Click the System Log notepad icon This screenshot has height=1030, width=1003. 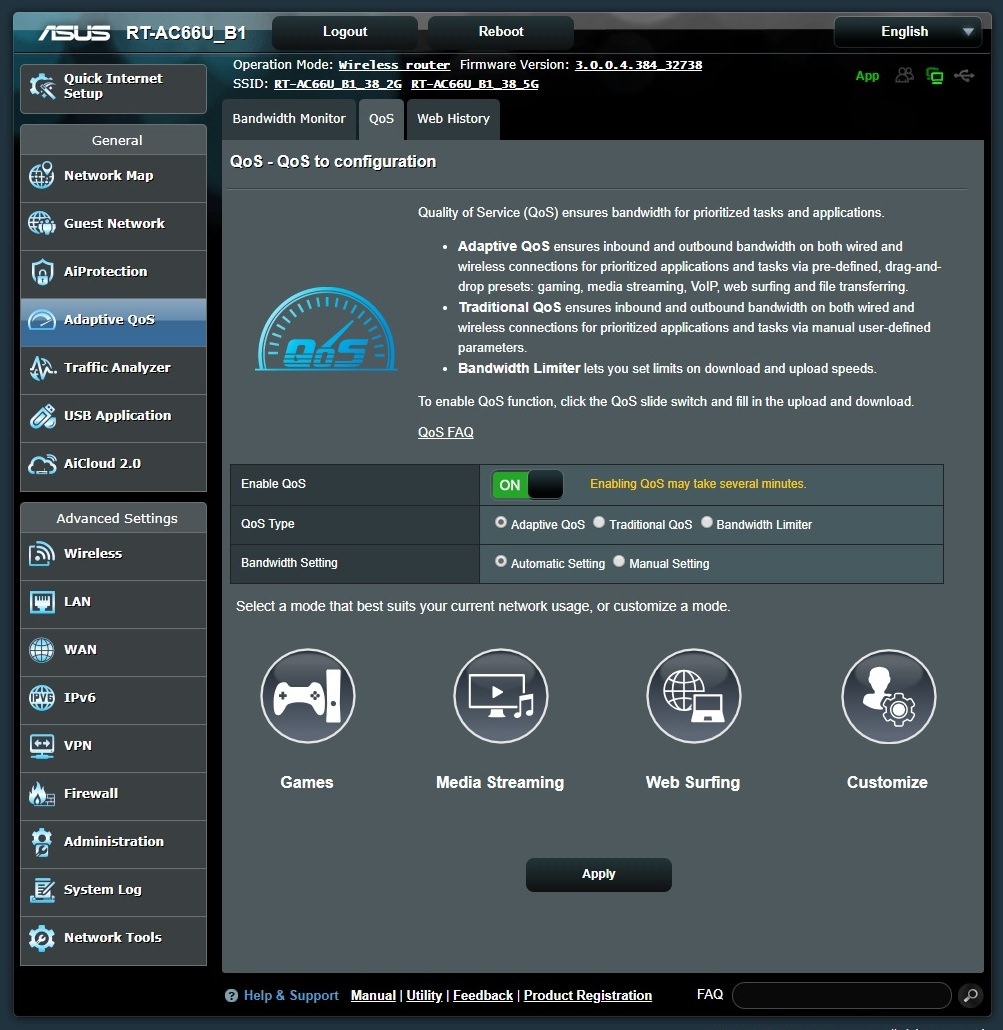pos(42,890)
